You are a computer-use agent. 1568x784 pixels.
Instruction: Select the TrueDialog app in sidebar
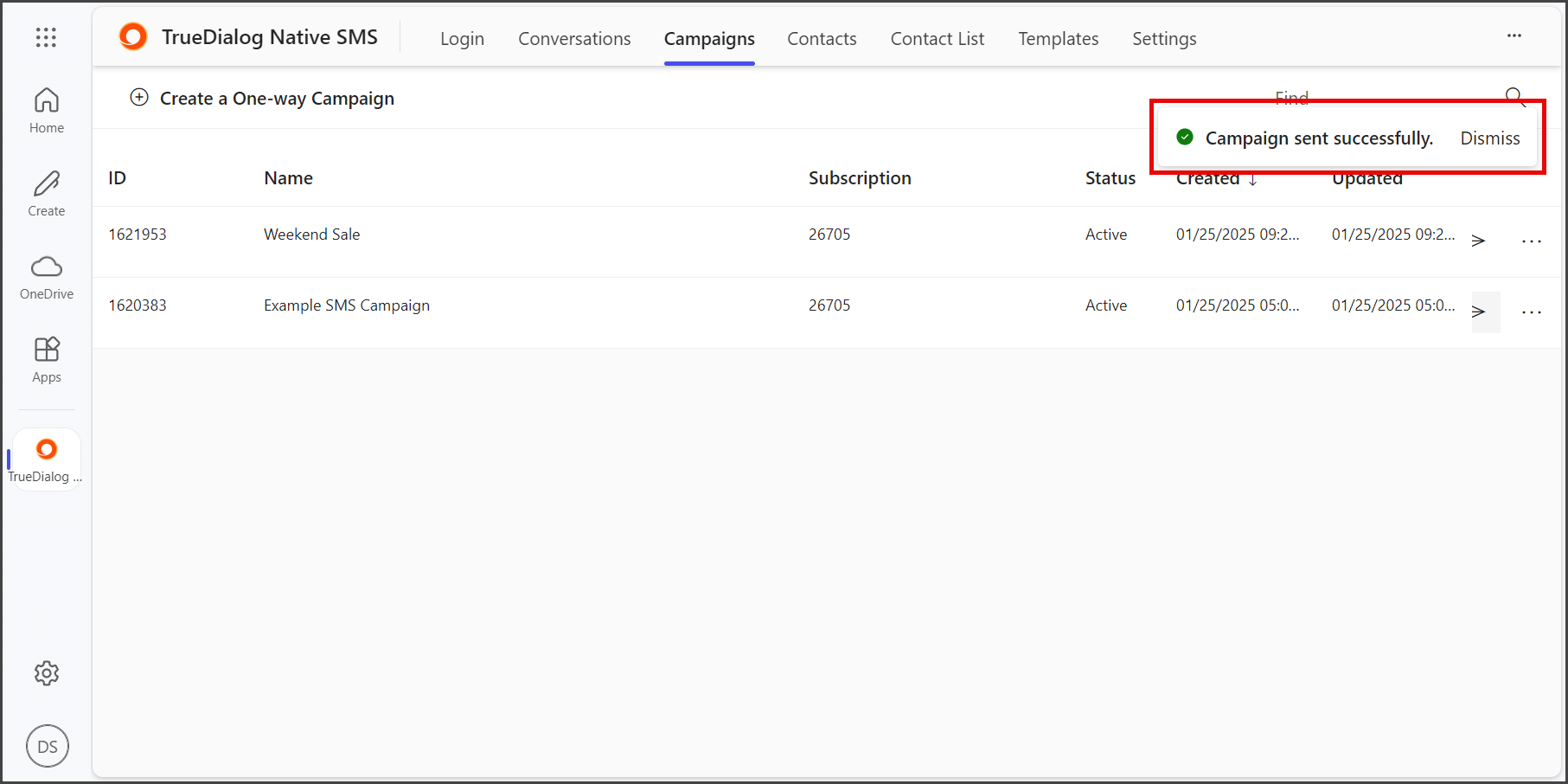[x=46, y=459]
